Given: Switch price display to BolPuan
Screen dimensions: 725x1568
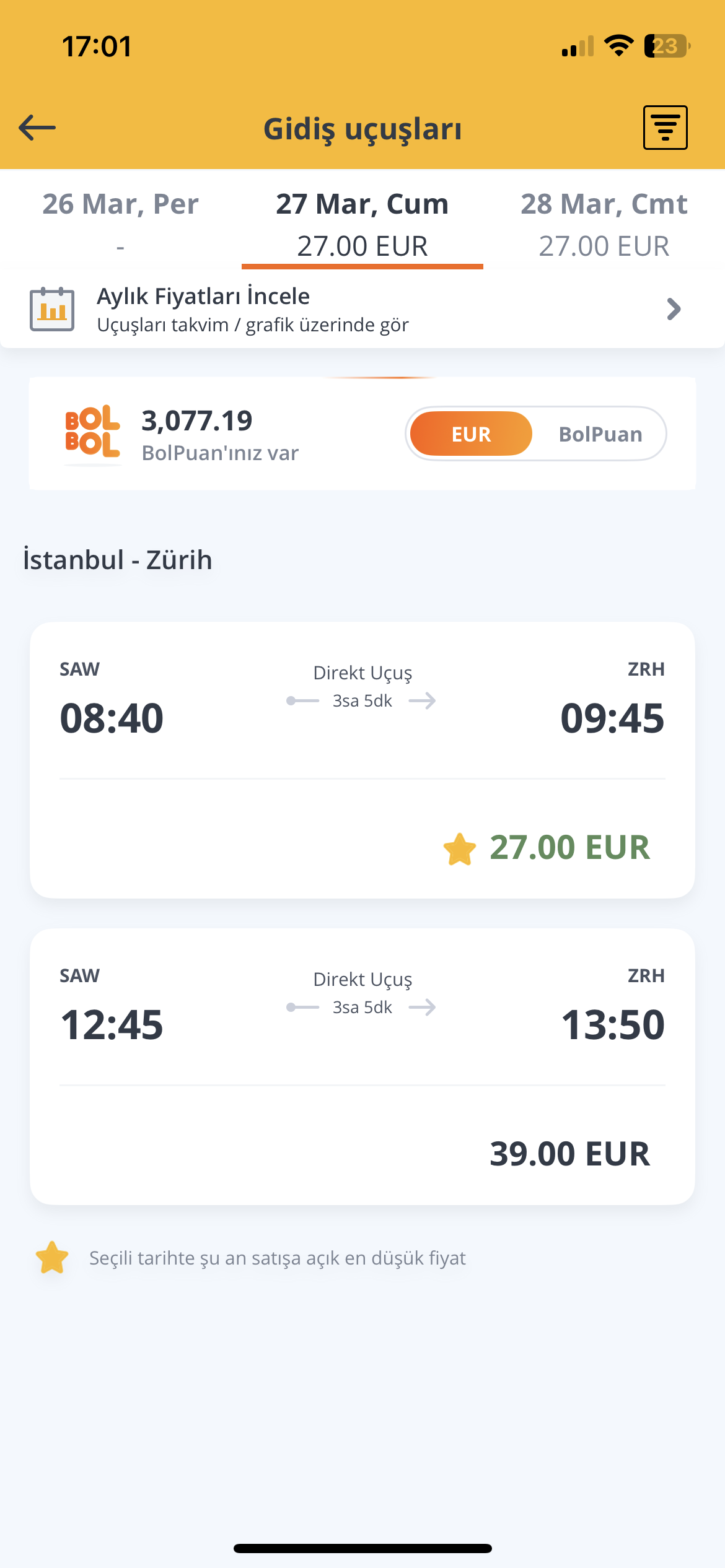Looking at the screenshot, I should tap(600, 433).
